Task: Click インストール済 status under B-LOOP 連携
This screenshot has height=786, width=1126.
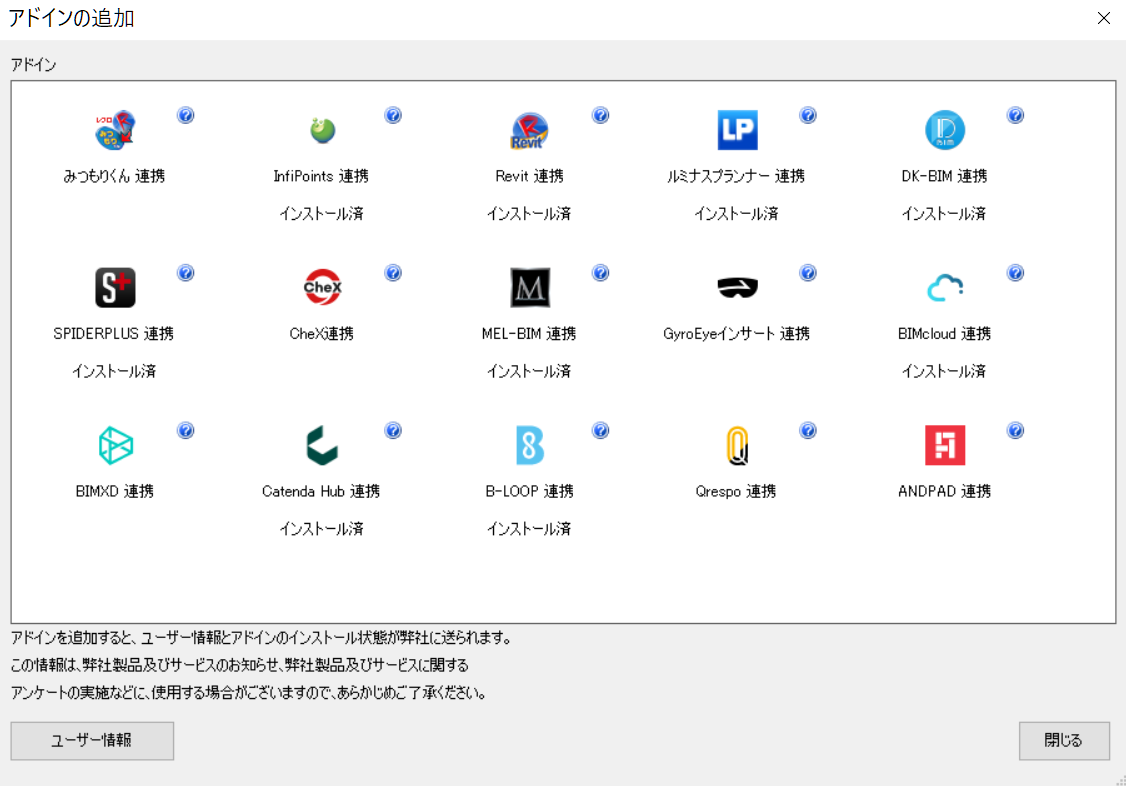Action: tap(529, 529)
